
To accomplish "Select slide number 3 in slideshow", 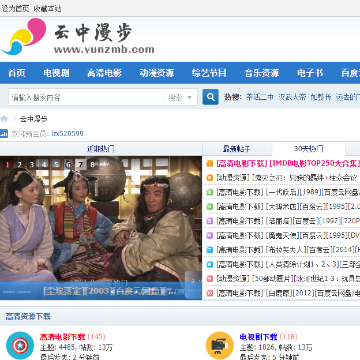I will [x=32, y=164].
